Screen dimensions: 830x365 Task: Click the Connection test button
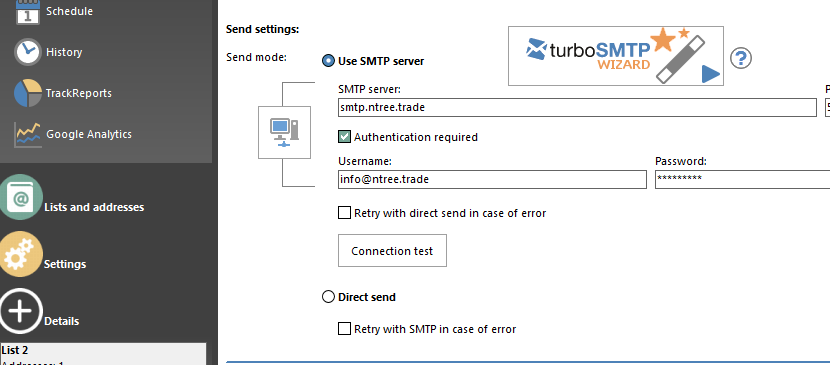pos(392,251)
